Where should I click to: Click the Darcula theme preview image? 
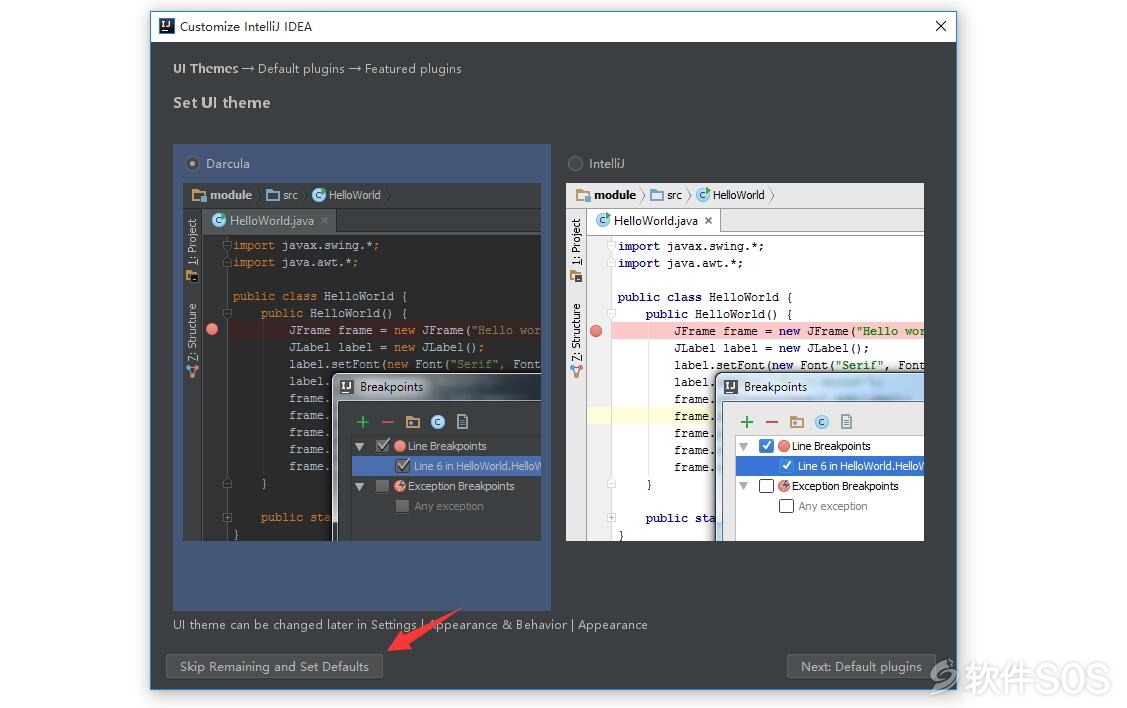coord(362,362)
